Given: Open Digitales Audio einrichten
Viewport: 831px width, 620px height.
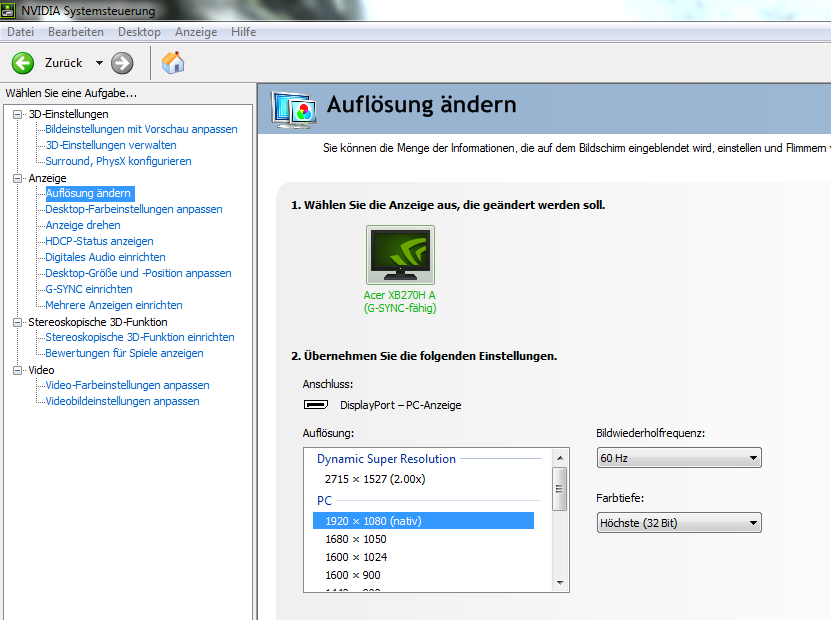Looking at the screenshot, I should point(105,257).
